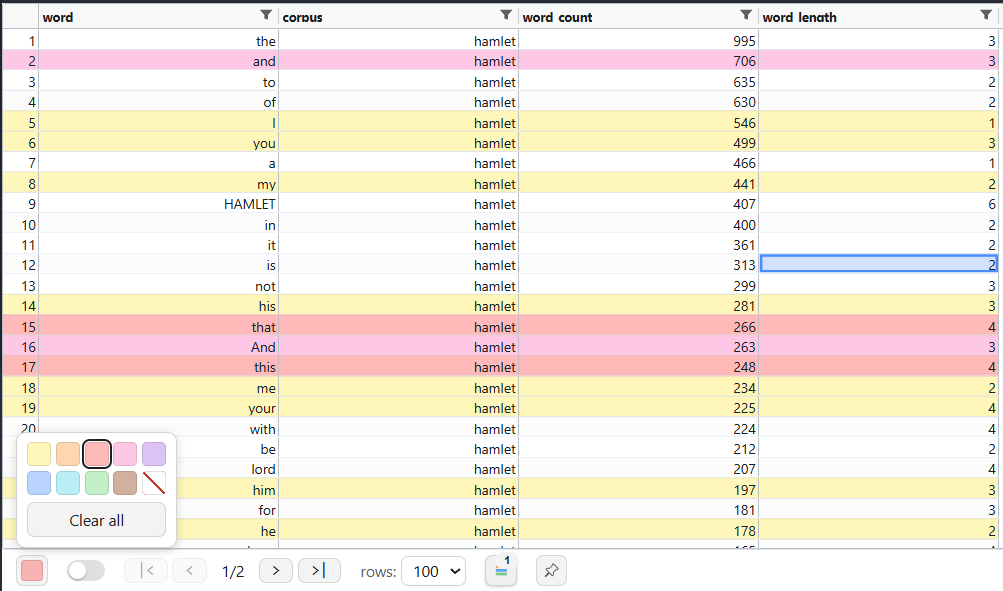Select word count cell 248
Screen dimensions: 1003x591
pos(638,367)
